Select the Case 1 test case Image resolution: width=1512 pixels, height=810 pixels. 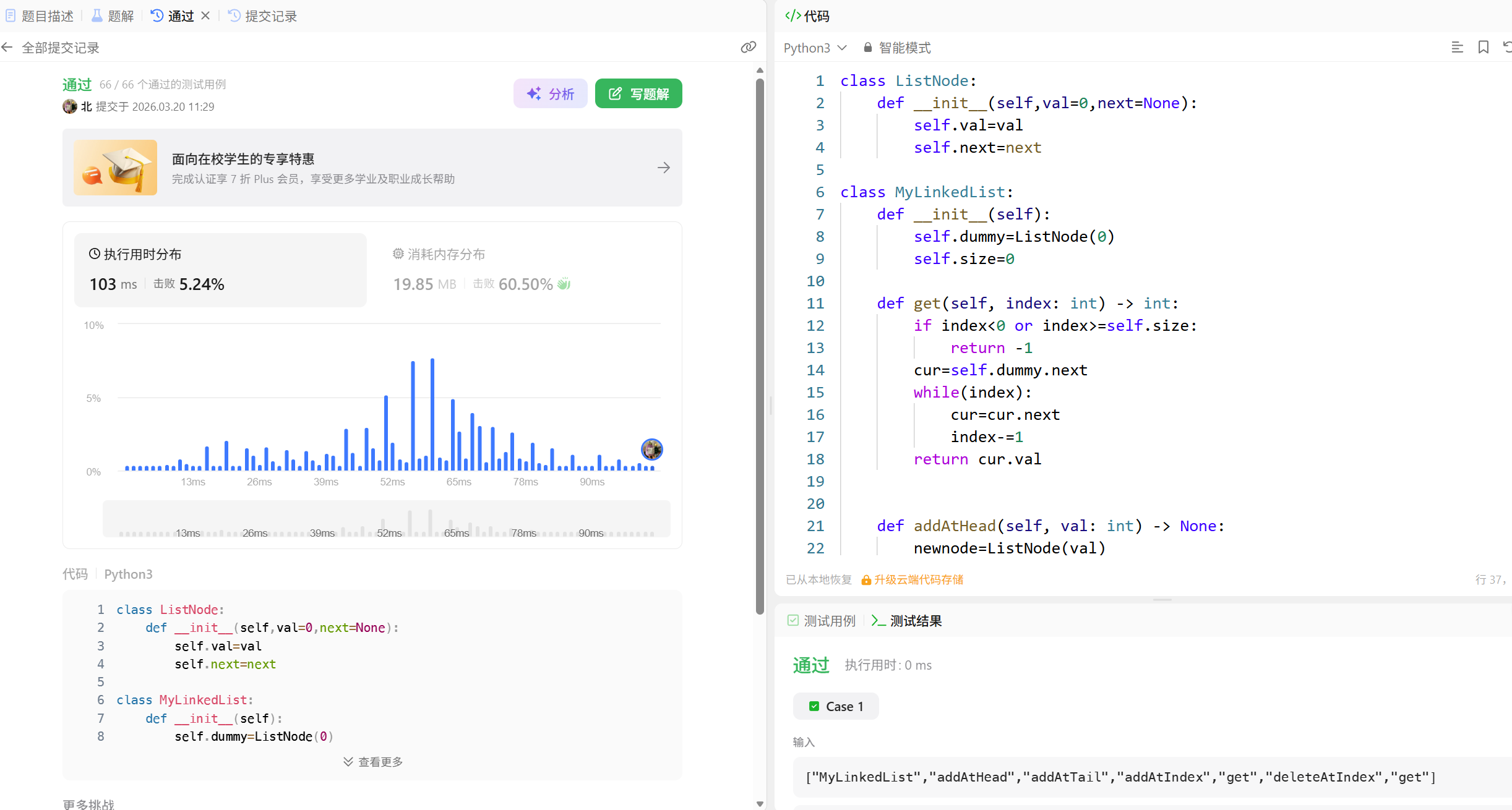835,706
